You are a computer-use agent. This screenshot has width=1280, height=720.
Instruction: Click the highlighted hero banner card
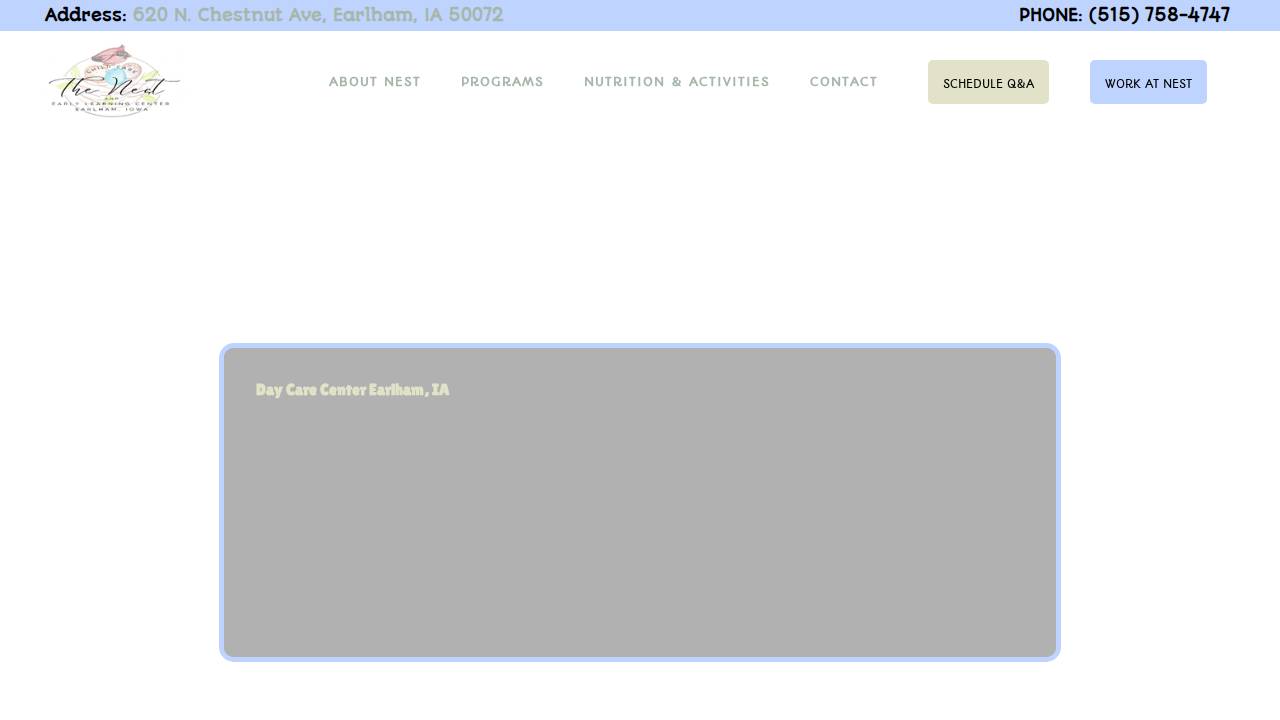click(640, 502)
